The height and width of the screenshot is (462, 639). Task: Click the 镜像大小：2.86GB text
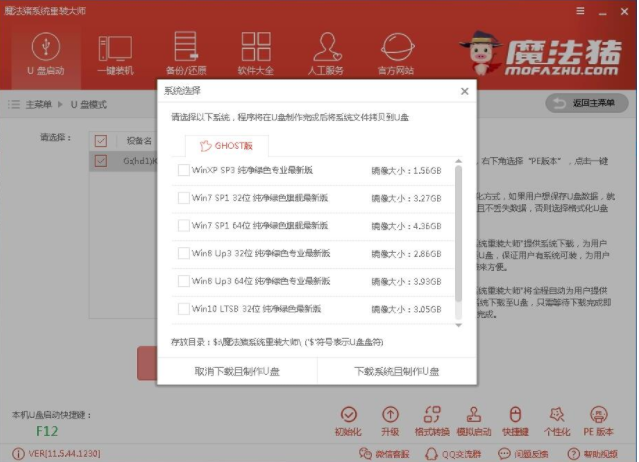coord(406,254)
